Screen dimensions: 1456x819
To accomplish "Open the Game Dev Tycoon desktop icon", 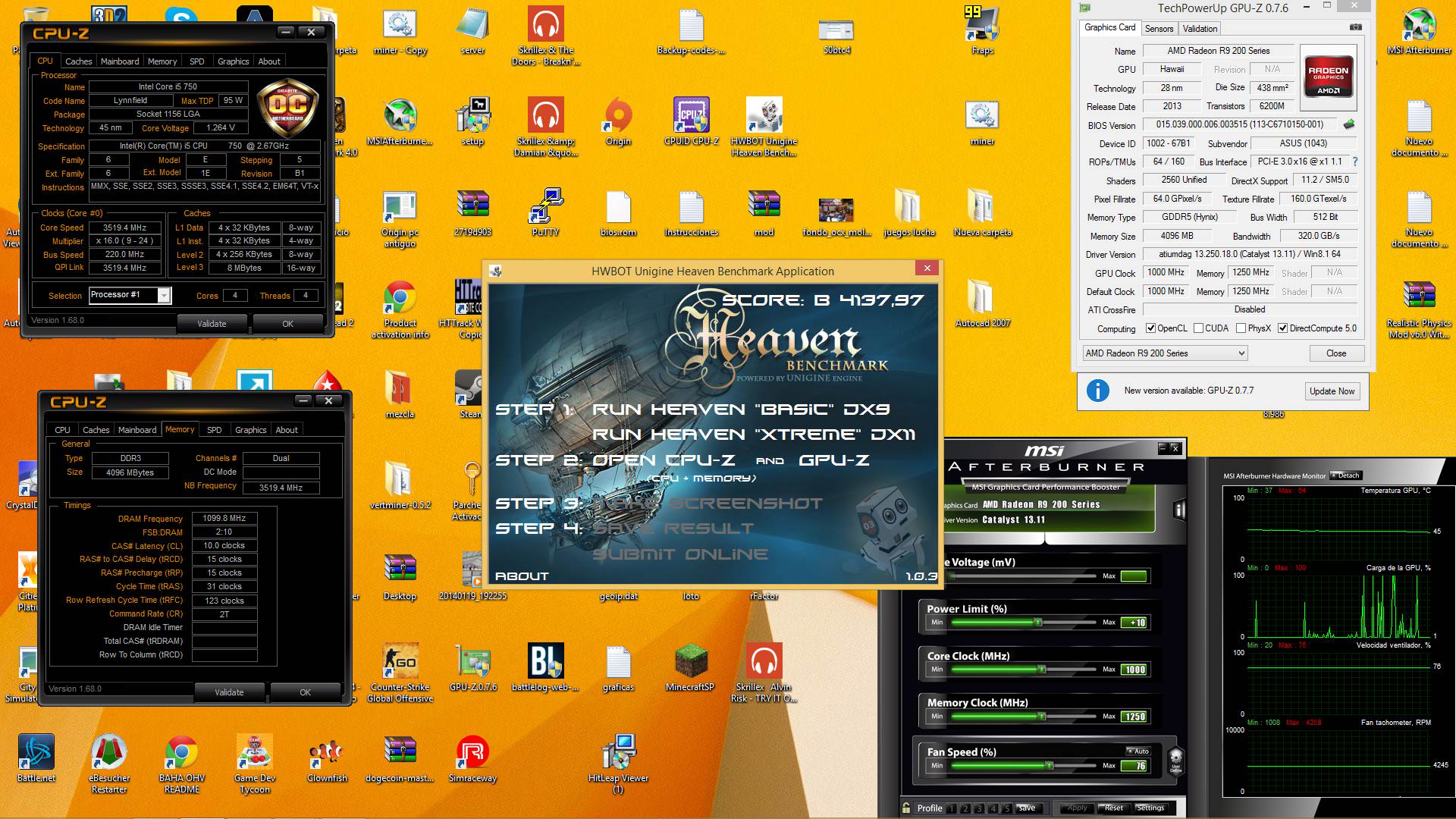I will pyautogui.click(x=255, y=764).
